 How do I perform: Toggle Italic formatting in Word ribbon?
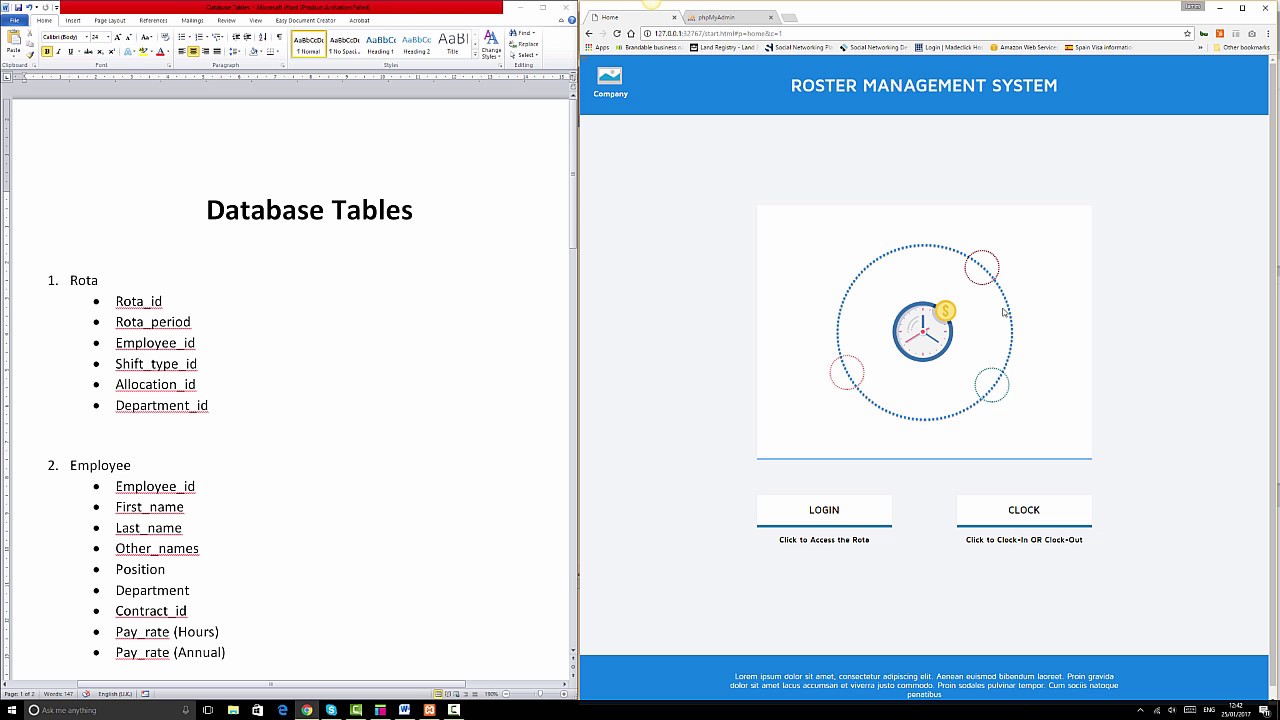[58, 52]
